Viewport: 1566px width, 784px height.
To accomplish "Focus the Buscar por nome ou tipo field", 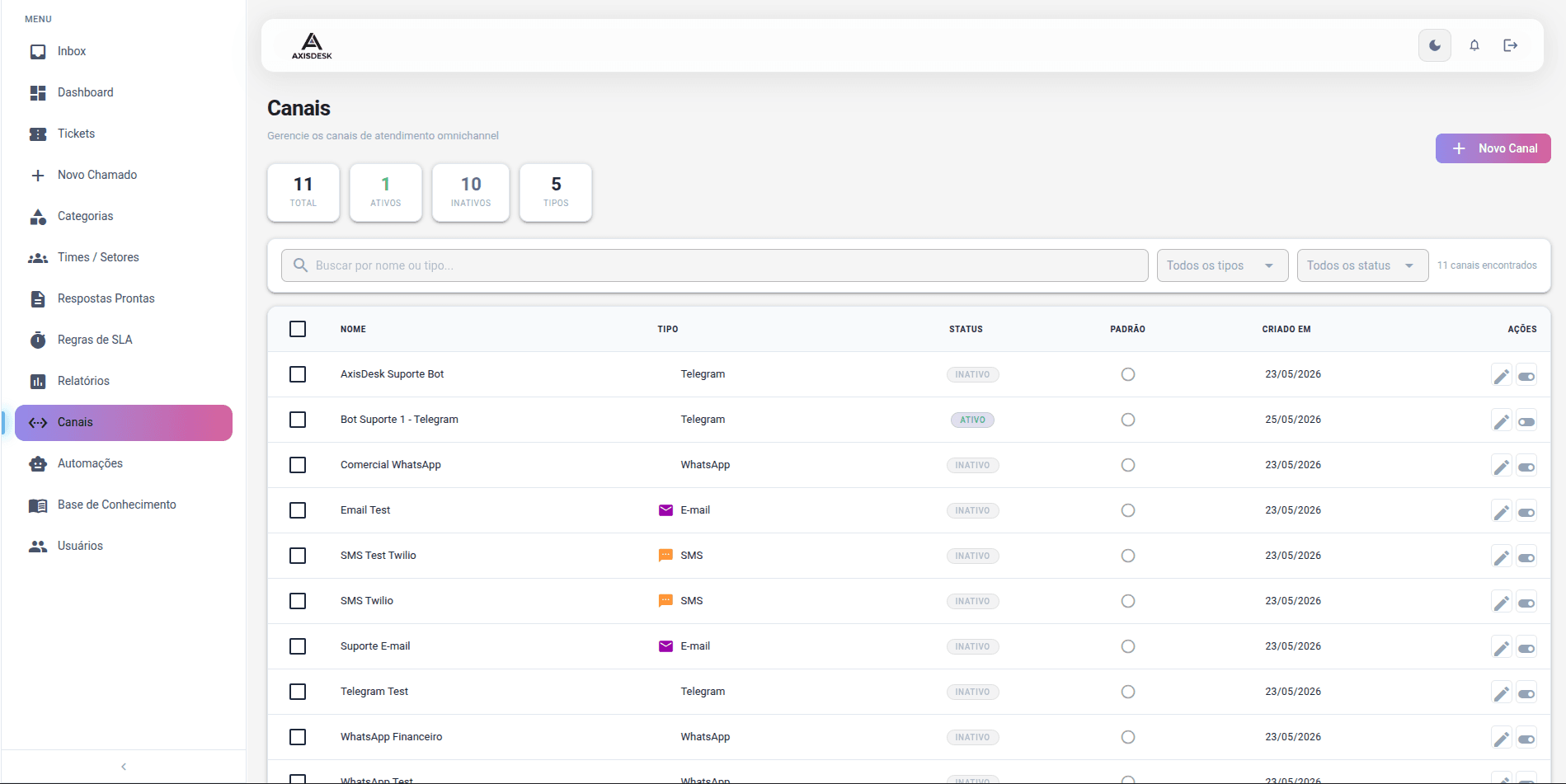I will tap(714, 265).
